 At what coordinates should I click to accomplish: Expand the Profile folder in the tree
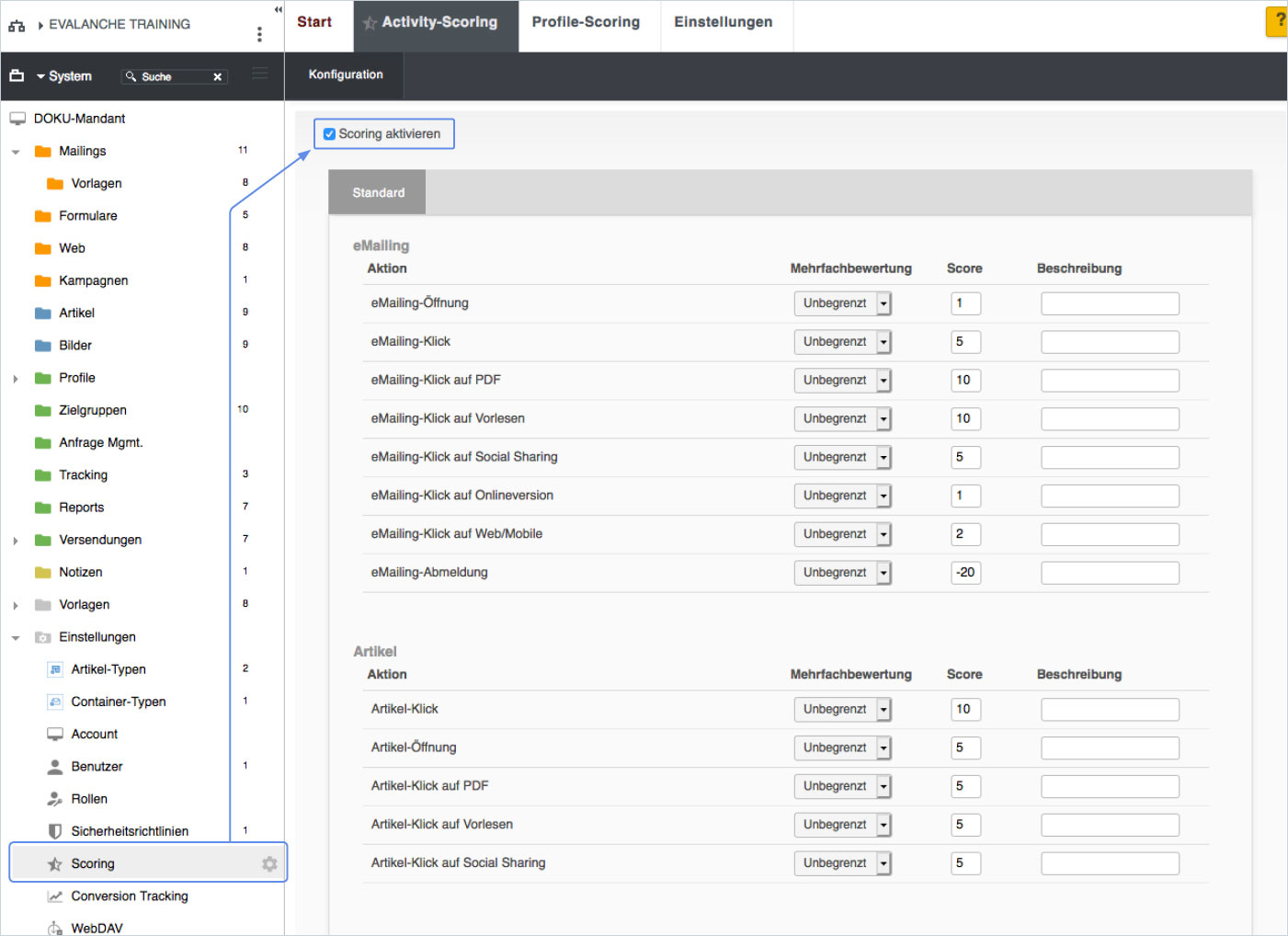[x=16, y=379]
